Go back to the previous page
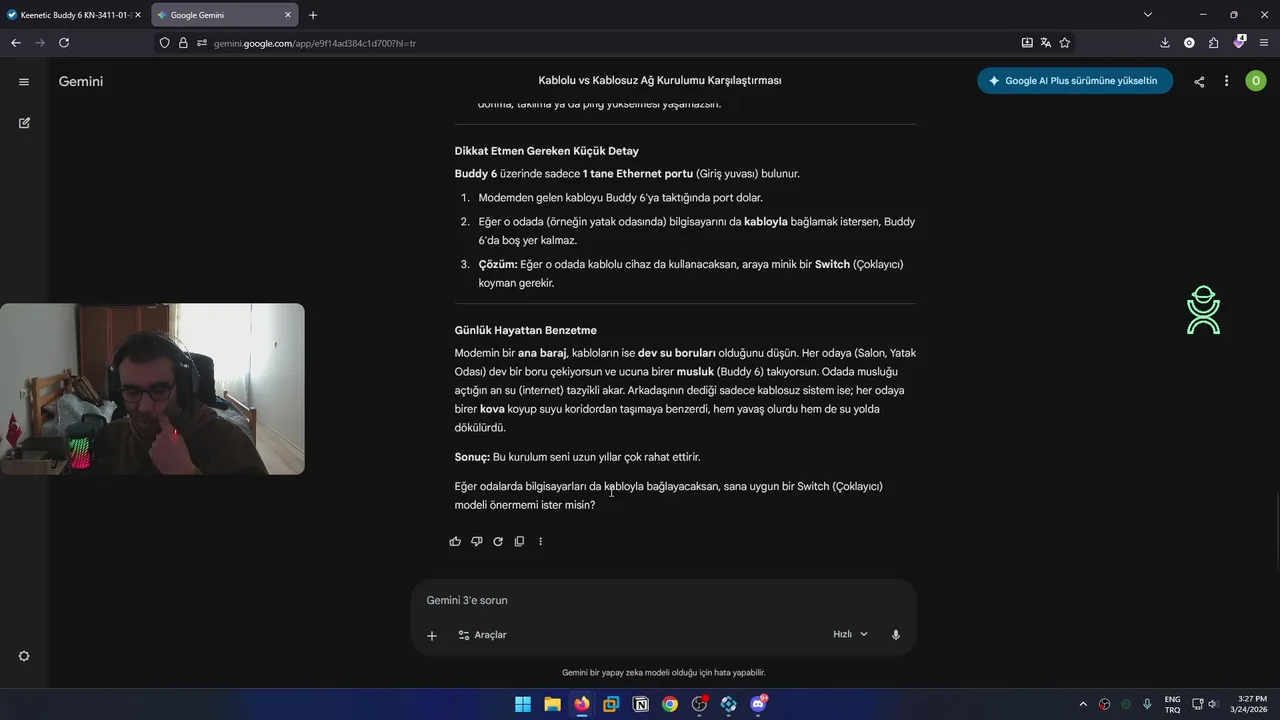 [15, 43]
